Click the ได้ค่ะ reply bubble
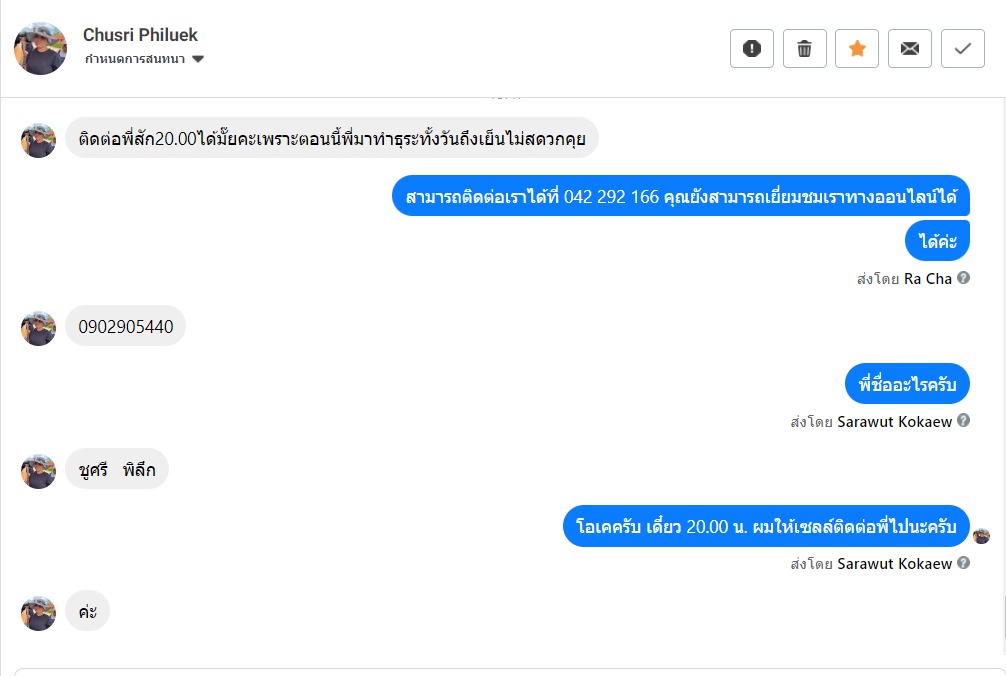Viewport: 1006px width, 676px height. 938,241
